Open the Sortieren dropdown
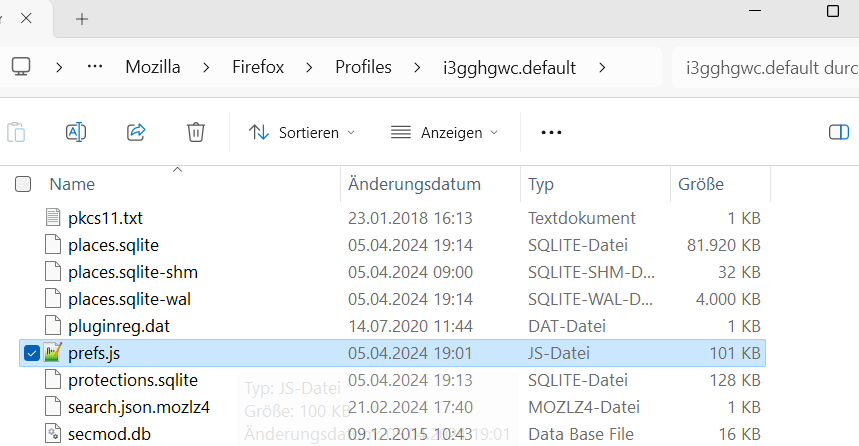Image resolution: width=859 pixels, height=446 pixels. pyautogui.click(x=302, y=132)
